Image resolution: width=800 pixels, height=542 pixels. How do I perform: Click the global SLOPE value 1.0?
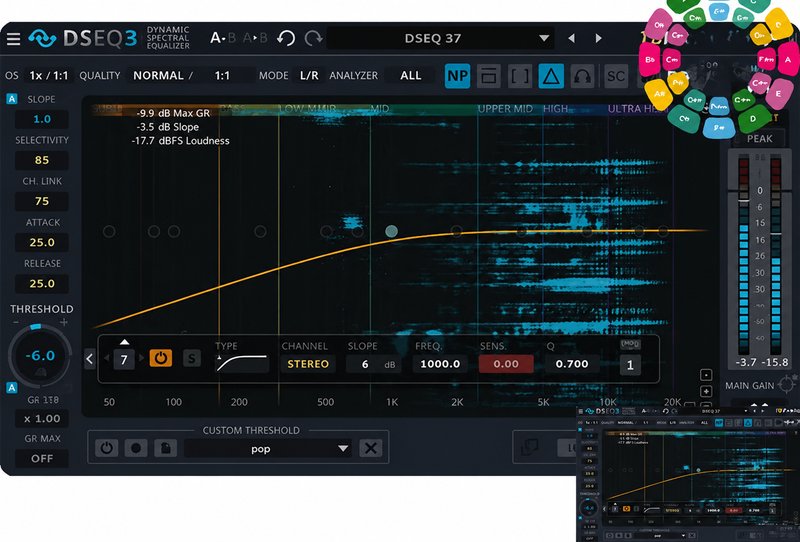(42, 119)
